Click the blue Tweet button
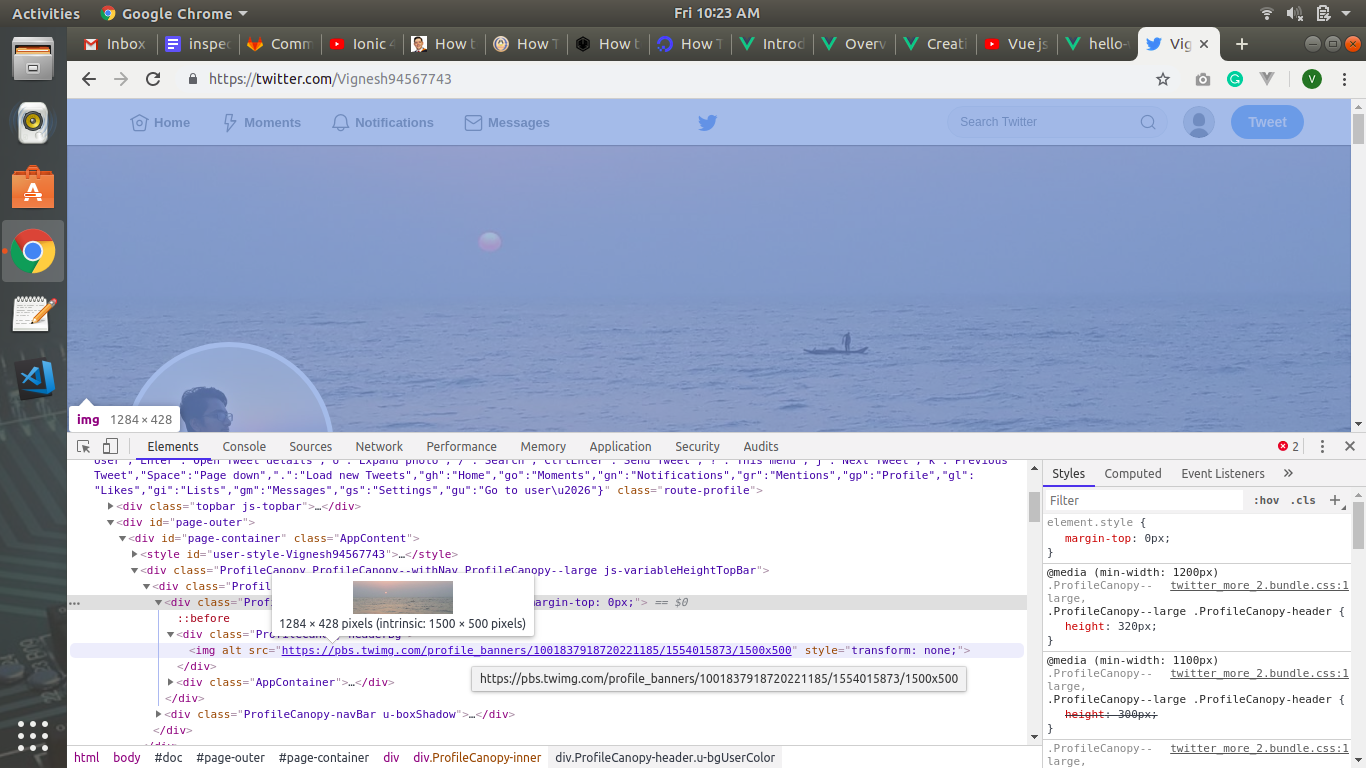1366x768 pixels. point(1267,122)
